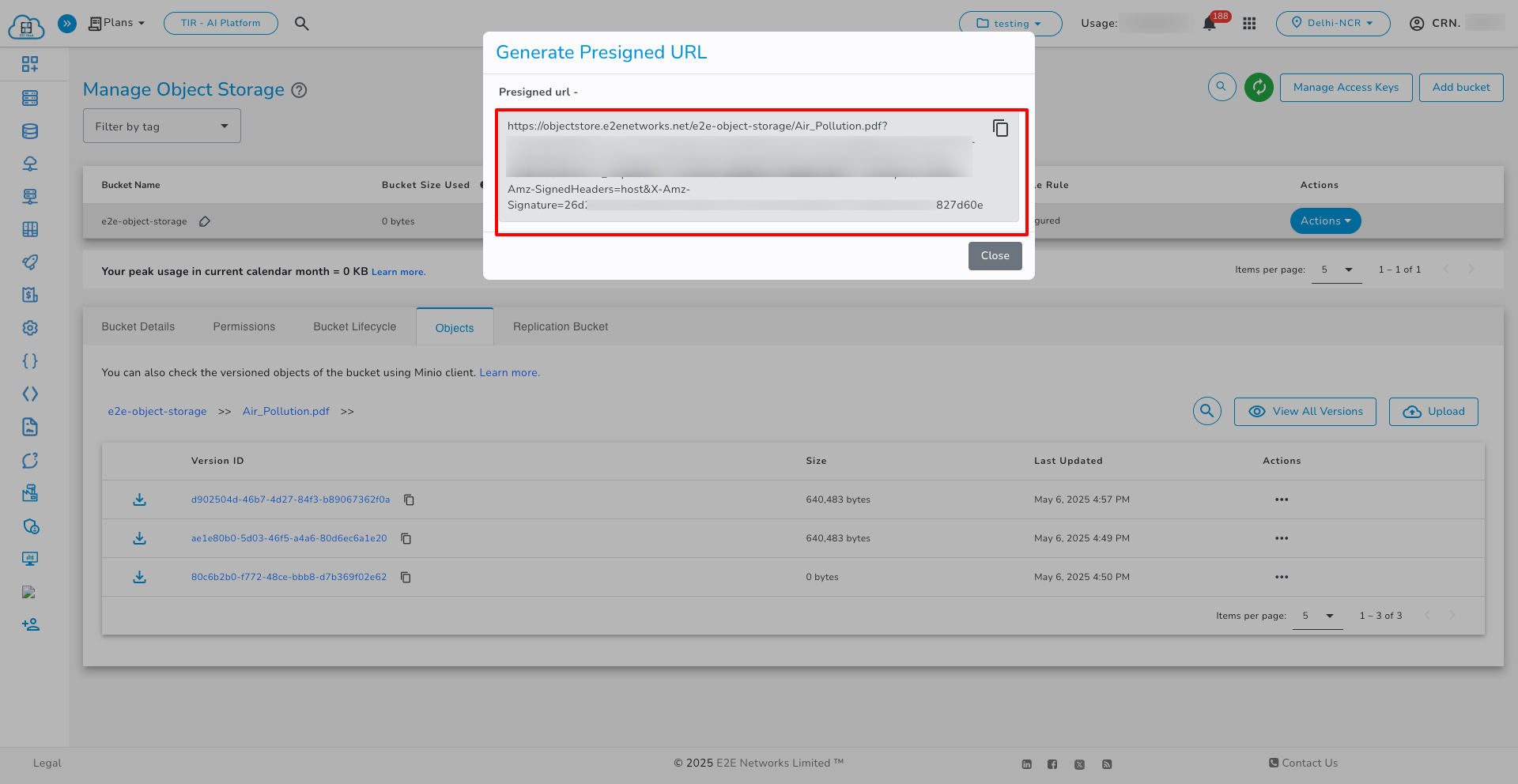Click the Upload button
Viewport: 1518px width, 784px height.
pyautogui.click(x=1433, y=412)
